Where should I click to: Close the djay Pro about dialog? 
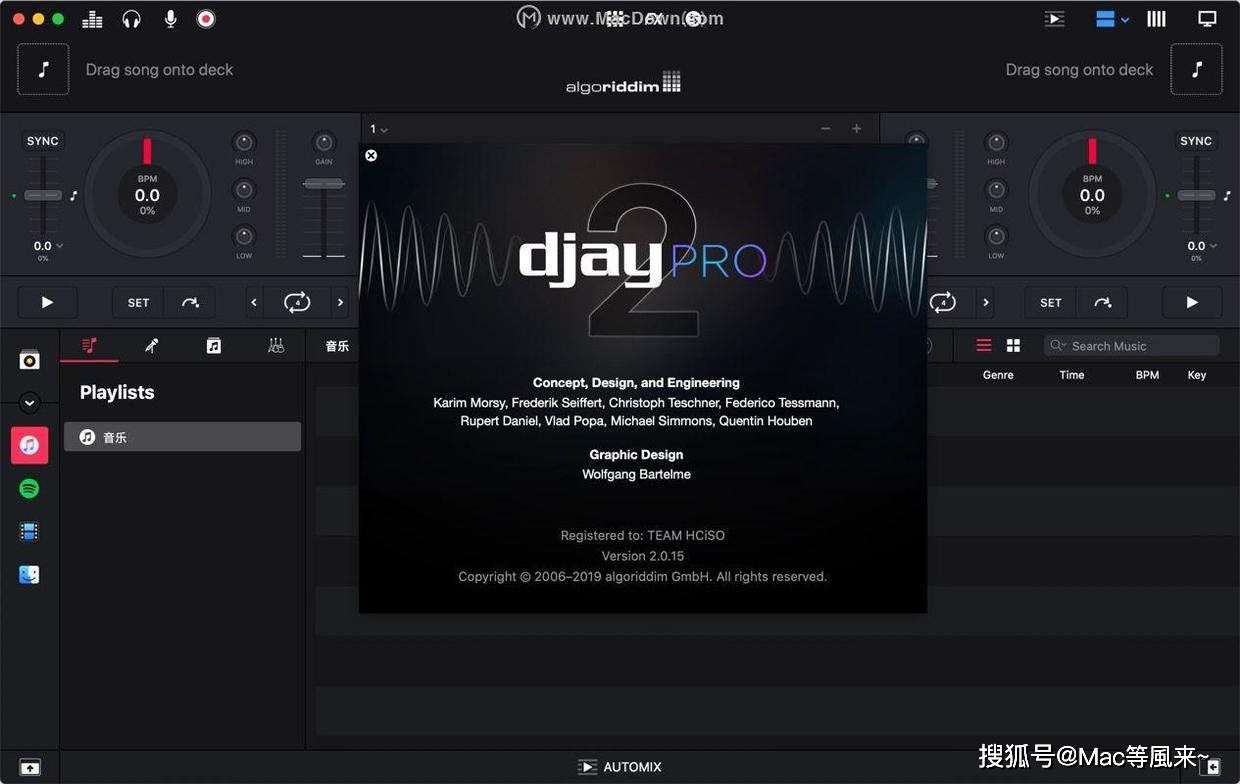click(x=371, y=155)
